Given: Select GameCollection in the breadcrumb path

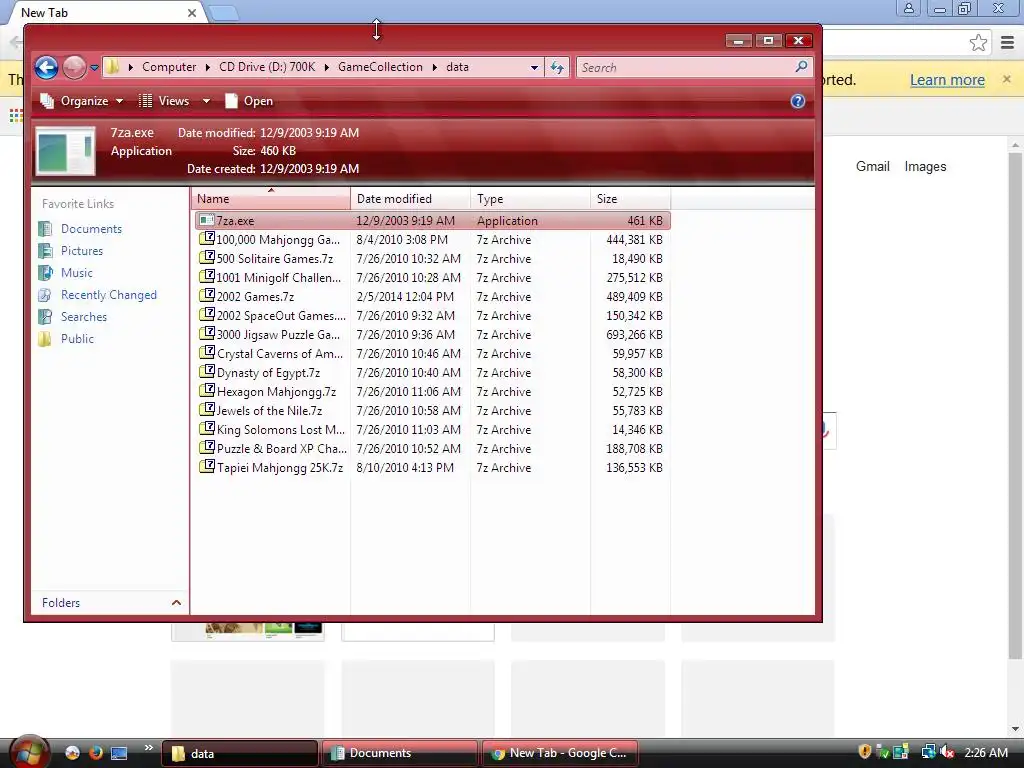Looking at the screenshot, I should pyautogui.click(x=380, y=67).
